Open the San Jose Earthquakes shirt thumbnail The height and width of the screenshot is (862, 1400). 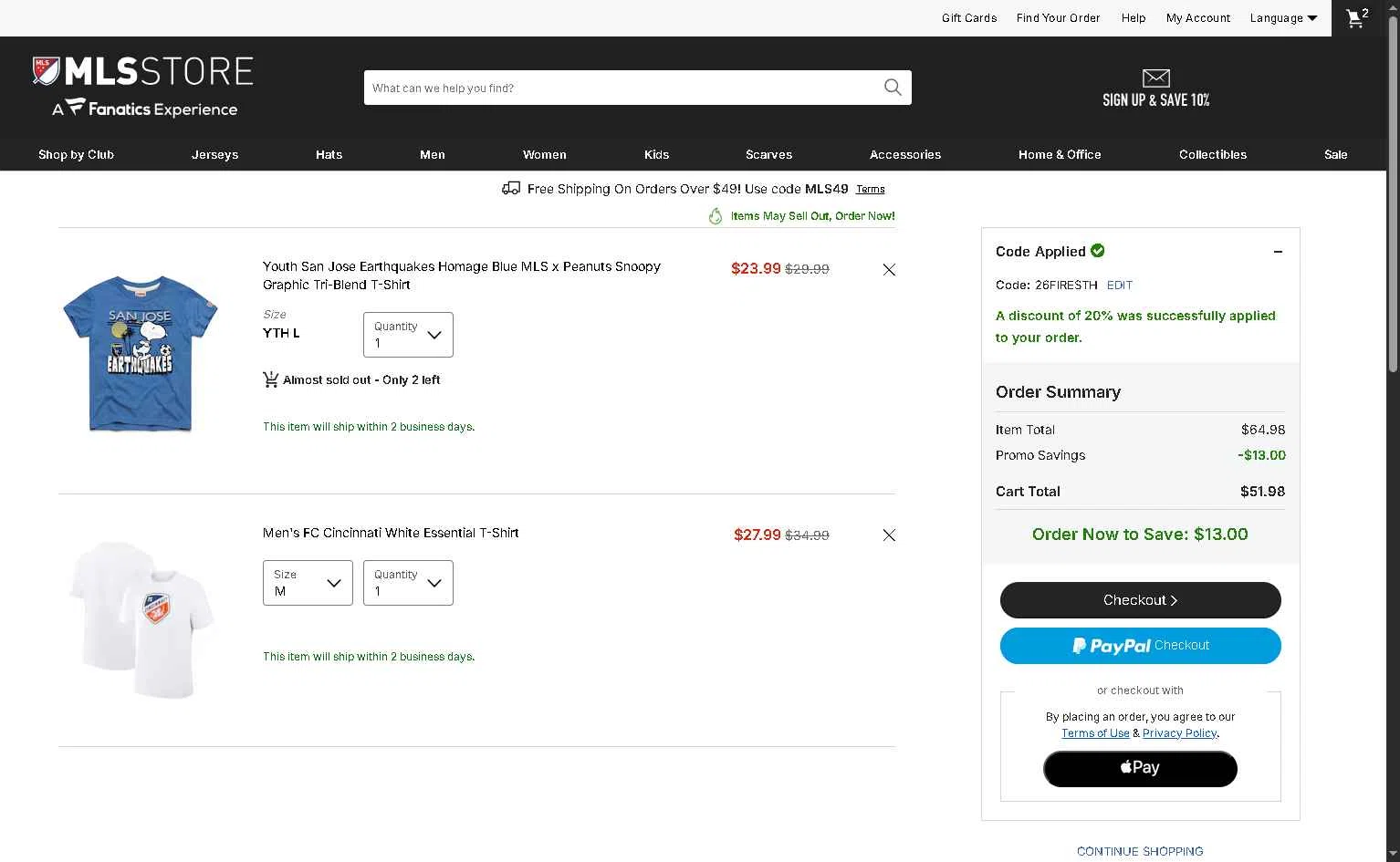[141, 353]
